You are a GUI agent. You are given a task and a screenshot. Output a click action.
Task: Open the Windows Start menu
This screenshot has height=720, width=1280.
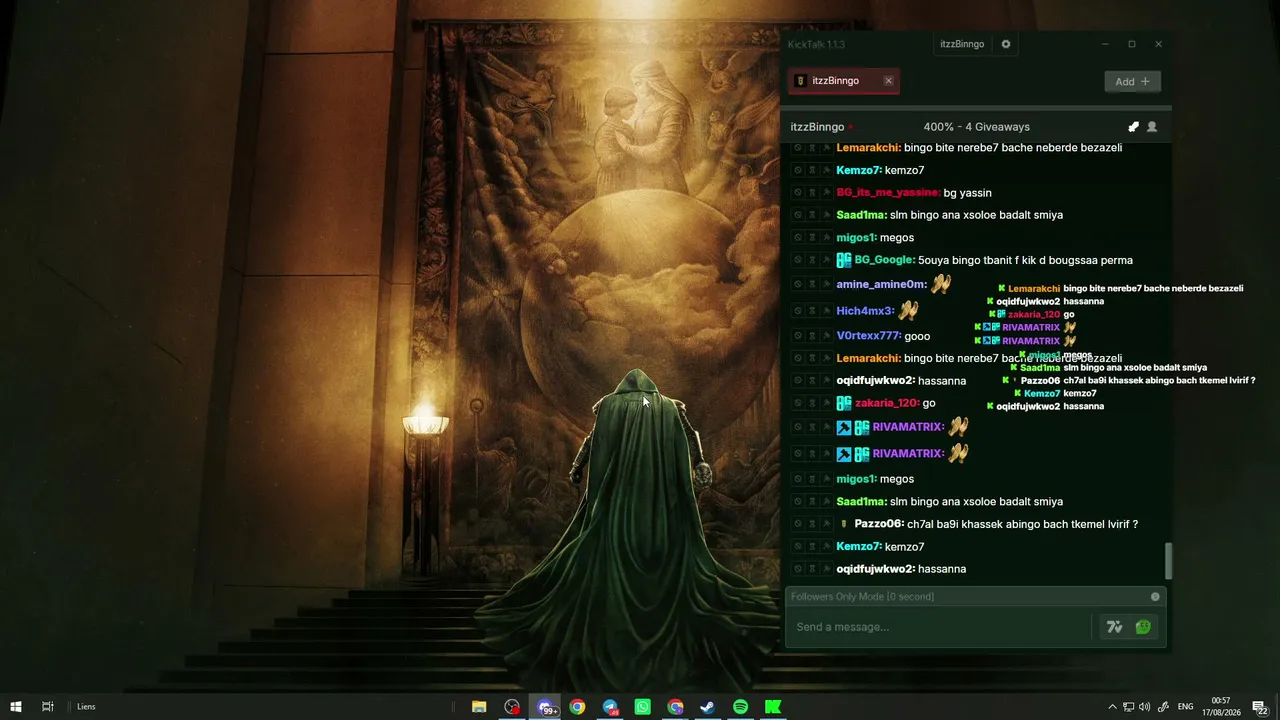tap(16, 707)
